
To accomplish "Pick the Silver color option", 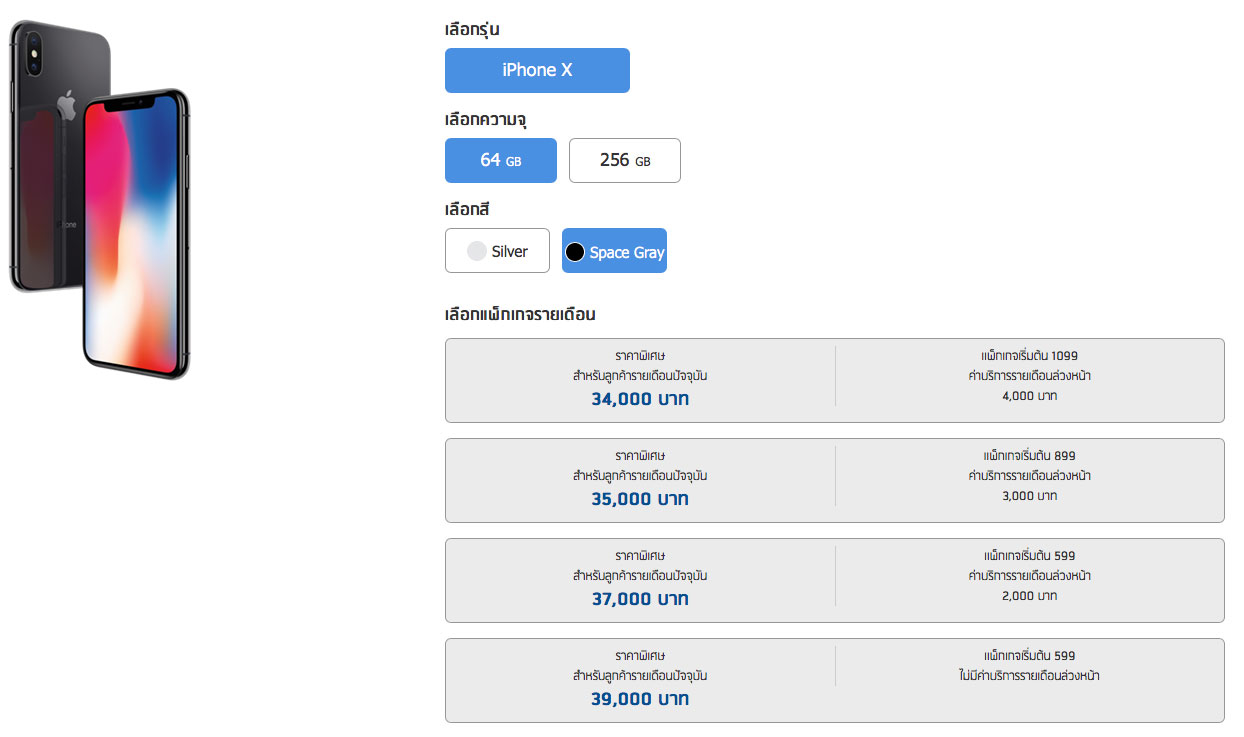I will pos(497,251).
